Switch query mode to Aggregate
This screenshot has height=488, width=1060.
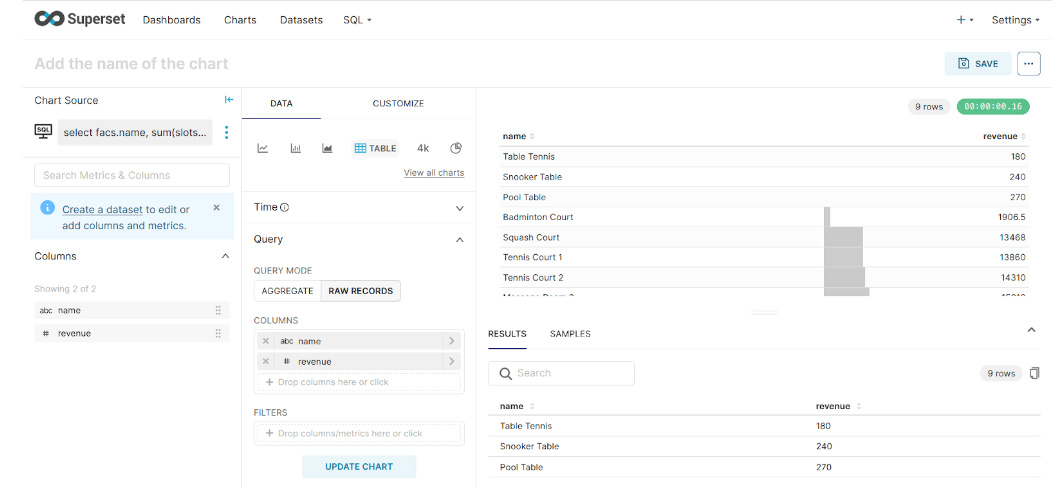(287, 291)
